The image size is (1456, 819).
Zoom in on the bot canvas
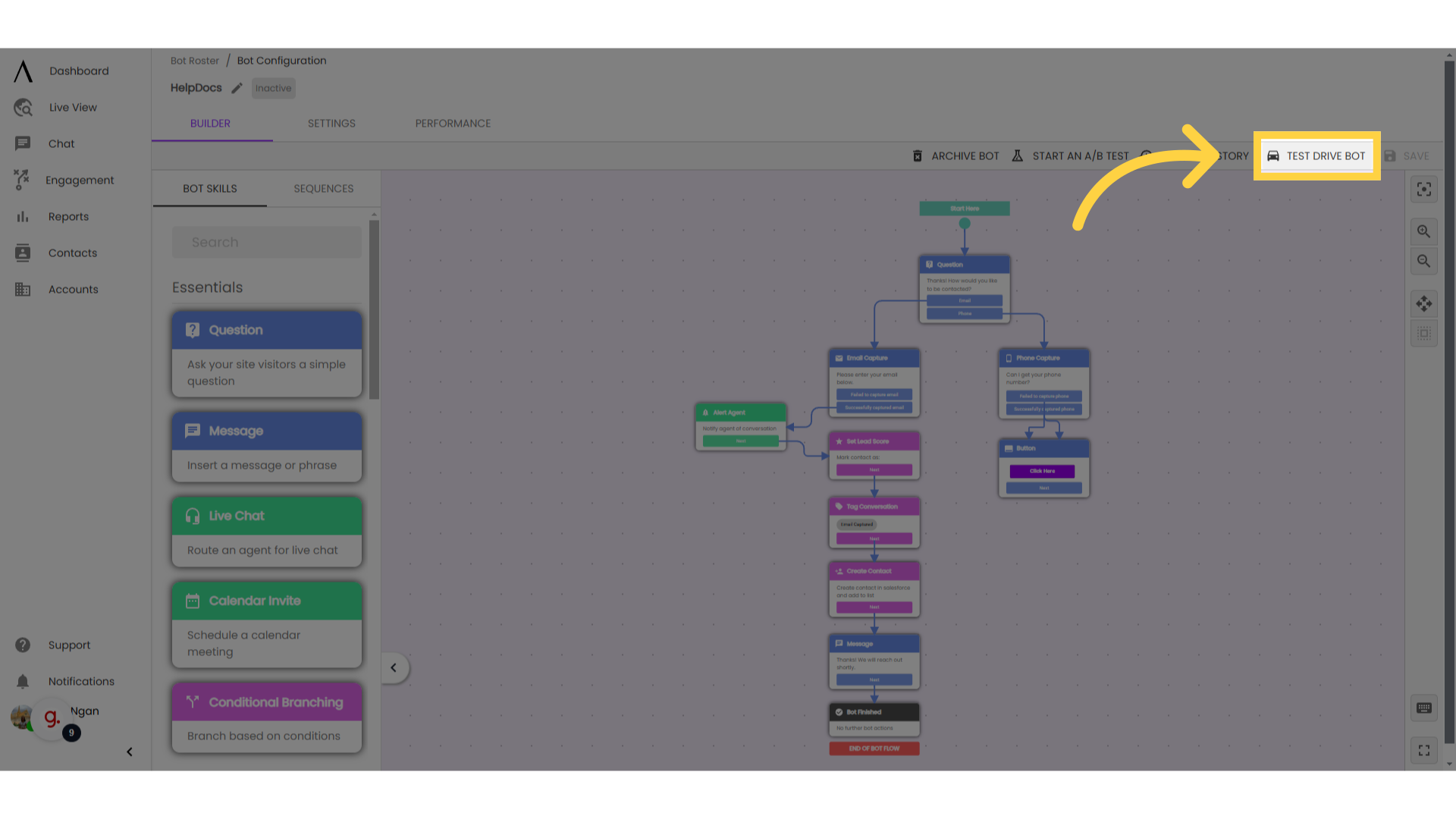(1424, 231)
